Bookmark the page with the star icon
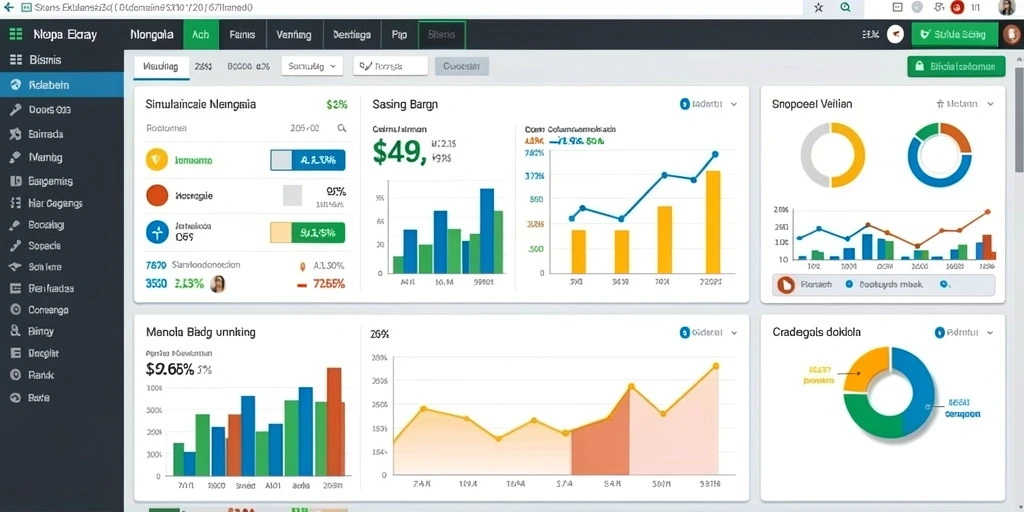Viewport: 1024px width, 512px height. [819, 8]
